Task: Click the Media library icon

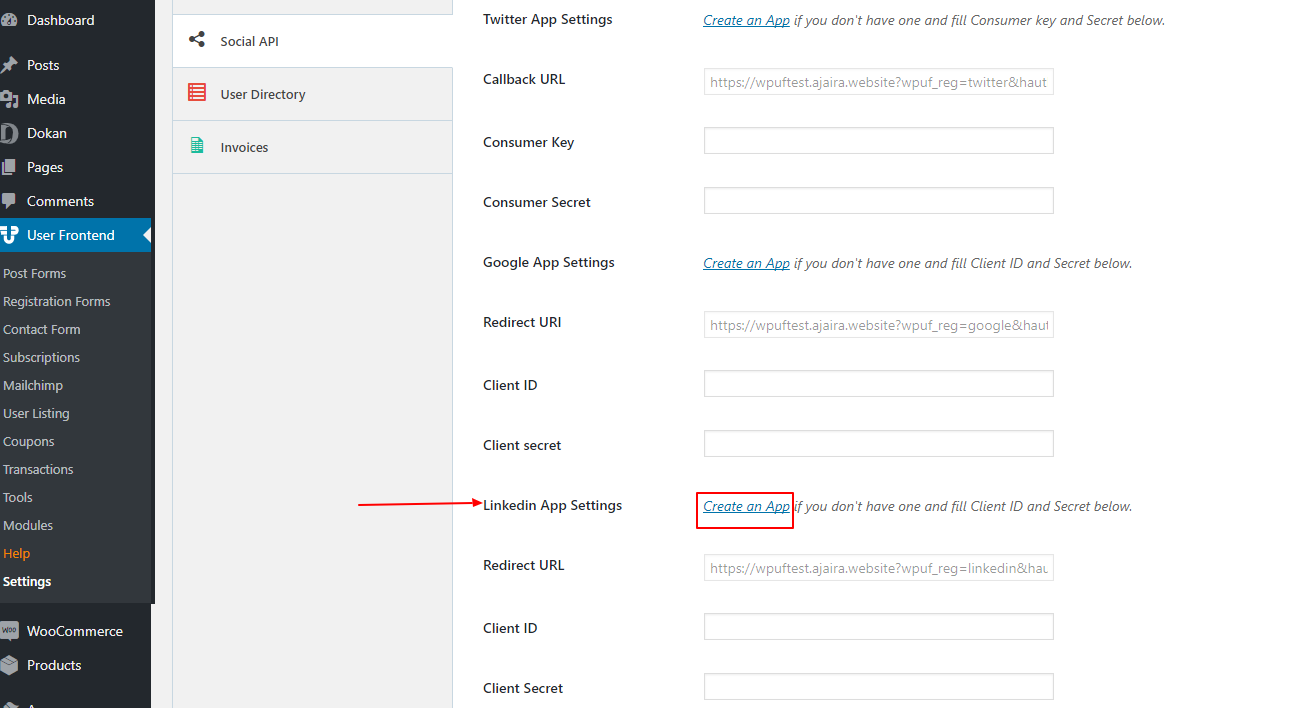Action: pyautogui.click(x=9, y=99)
